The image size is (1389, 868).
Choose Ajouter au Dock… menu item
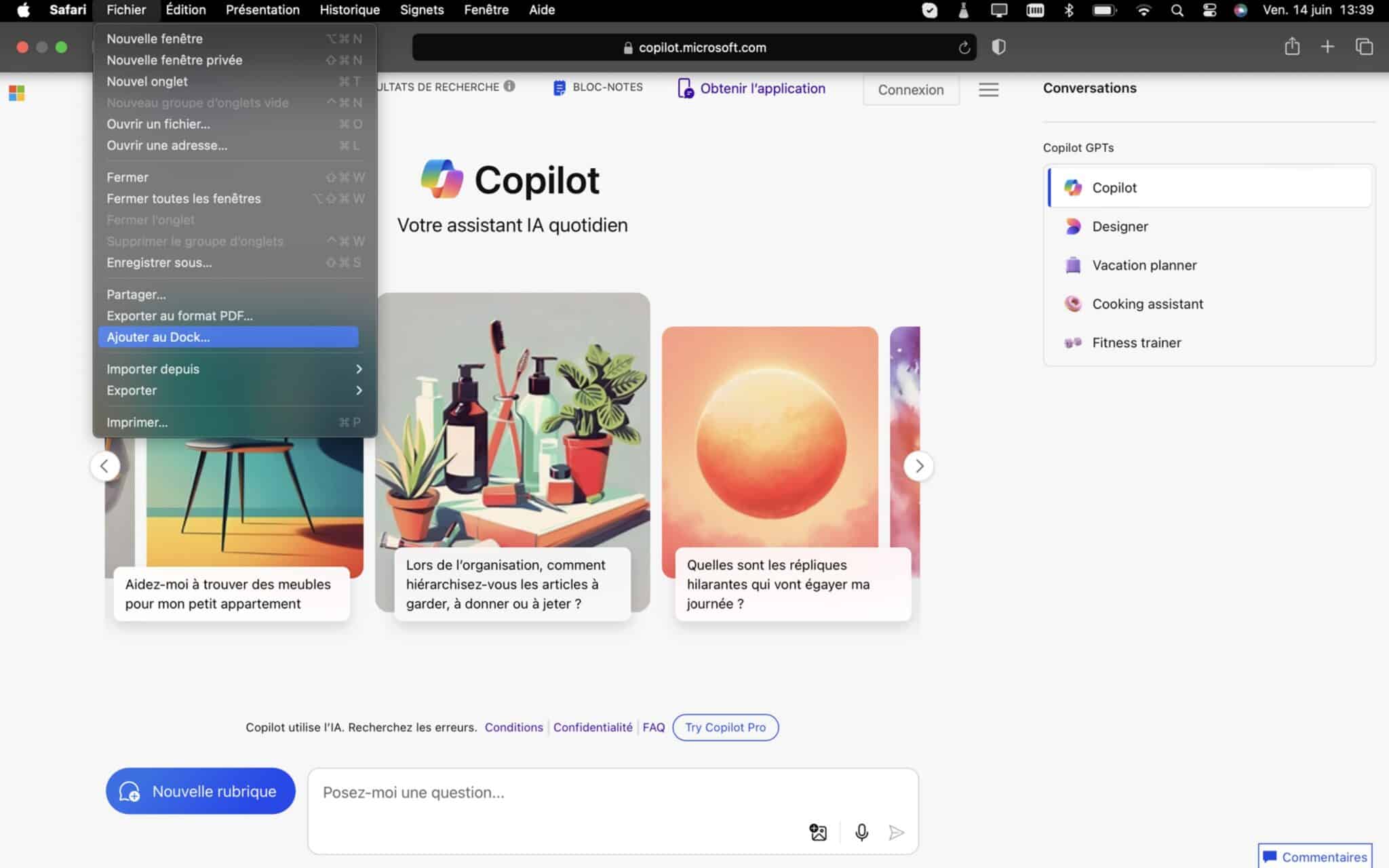228,337
